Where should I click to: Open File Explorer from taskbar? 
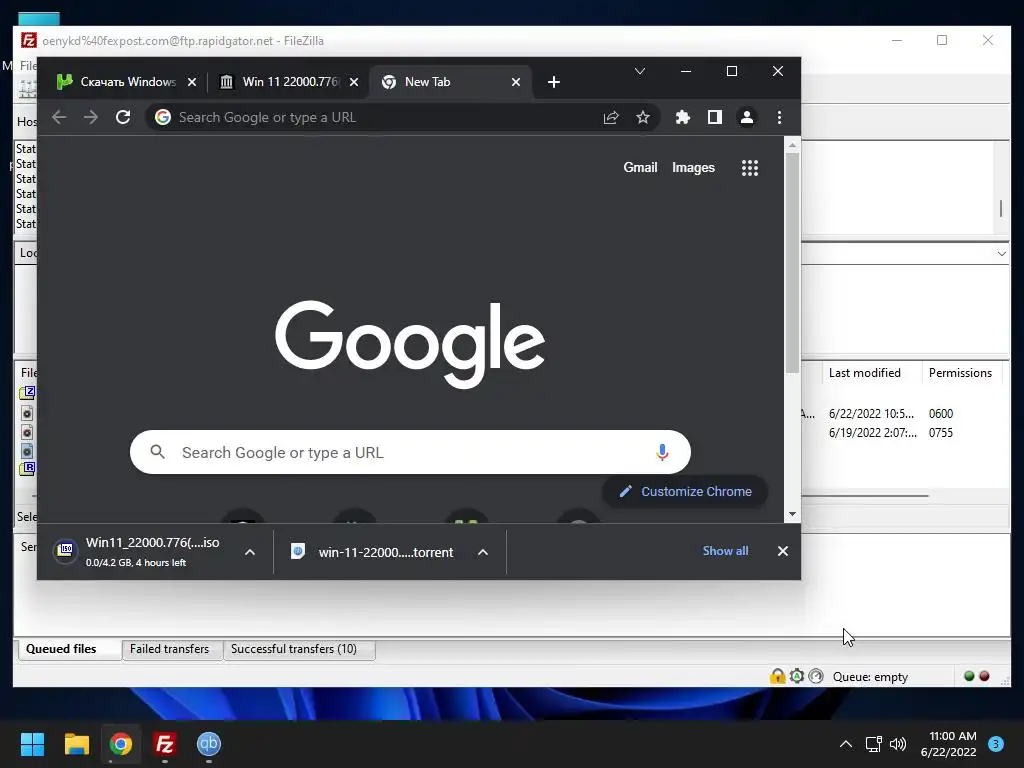pos(76,743)
